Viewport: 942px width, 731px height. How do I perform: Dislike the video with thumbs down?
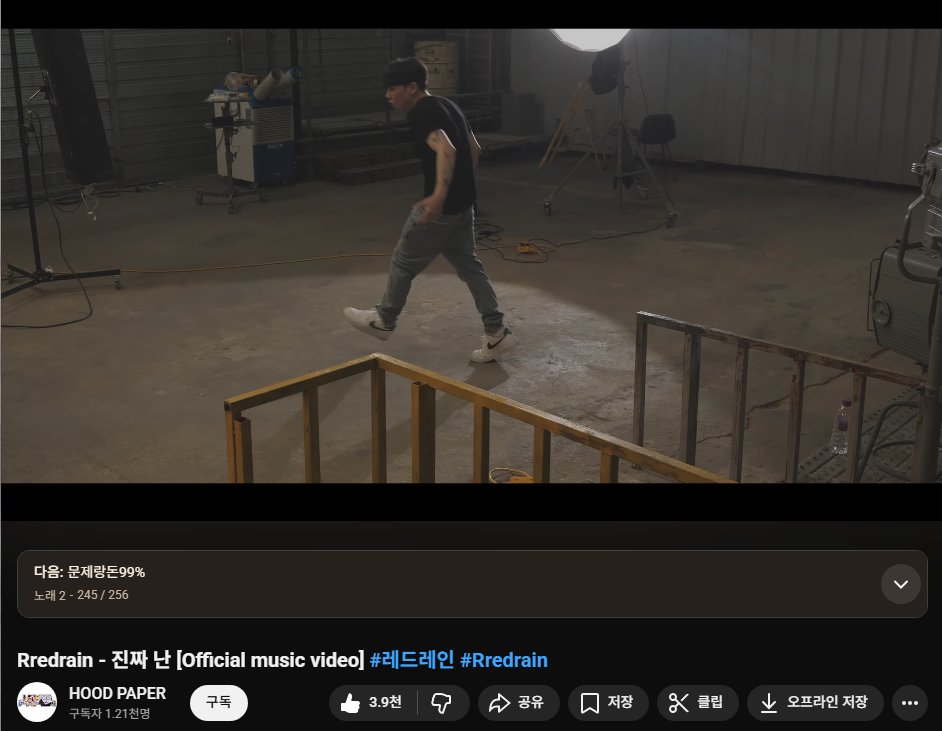pos(442,703)
